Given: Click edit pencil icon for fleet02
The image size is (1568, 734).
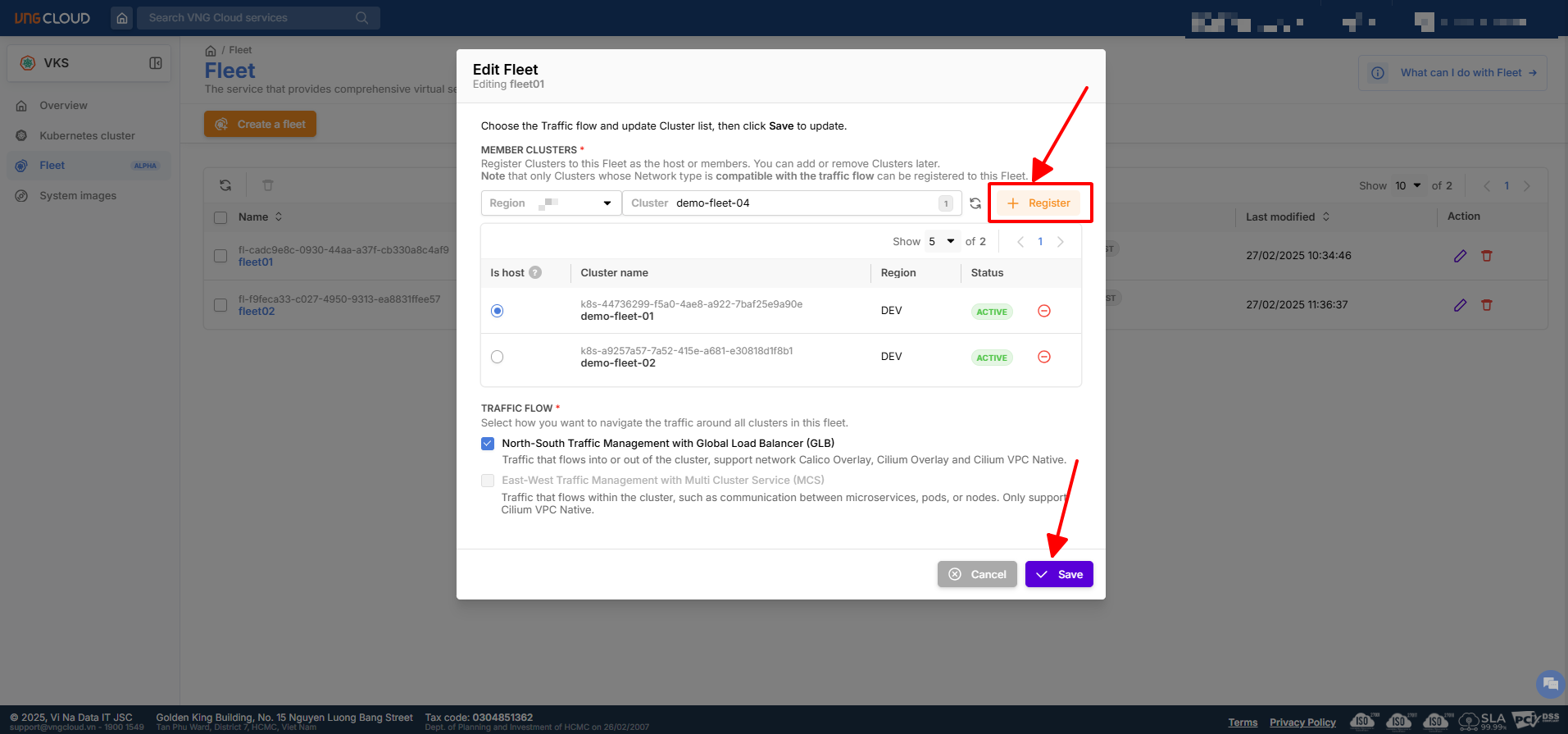Looking at the screenshot, I should click(x=1460, y=305).
